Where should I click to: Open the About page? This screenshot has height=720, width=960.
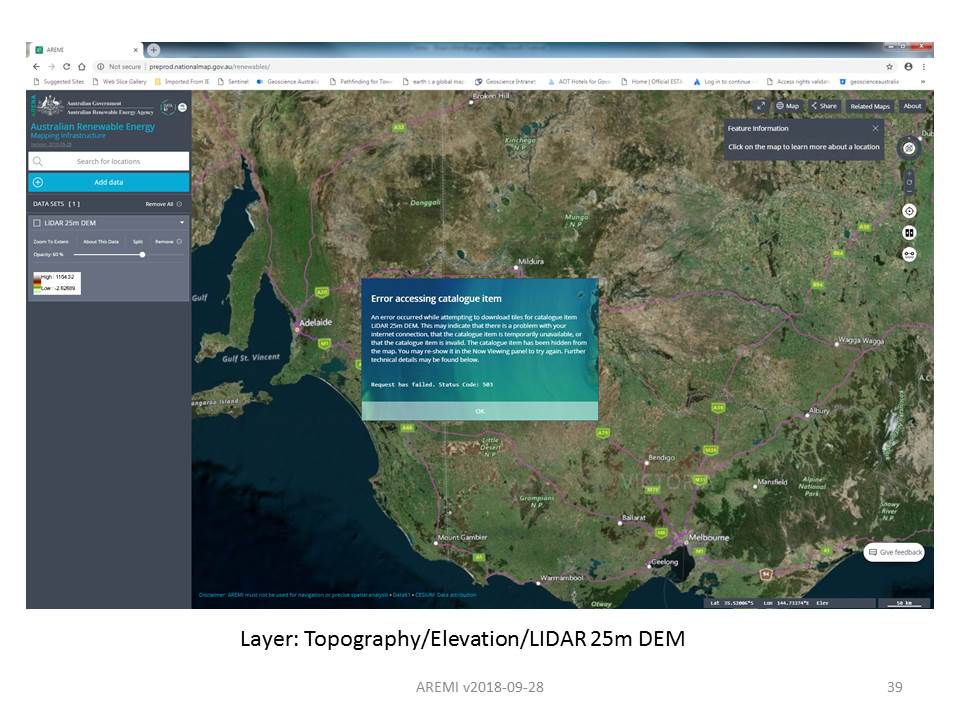point(912,106)
